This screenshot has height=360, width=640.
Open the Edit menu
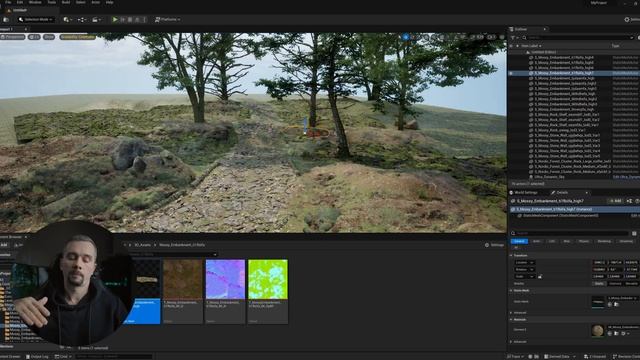[x=20, y=2]
